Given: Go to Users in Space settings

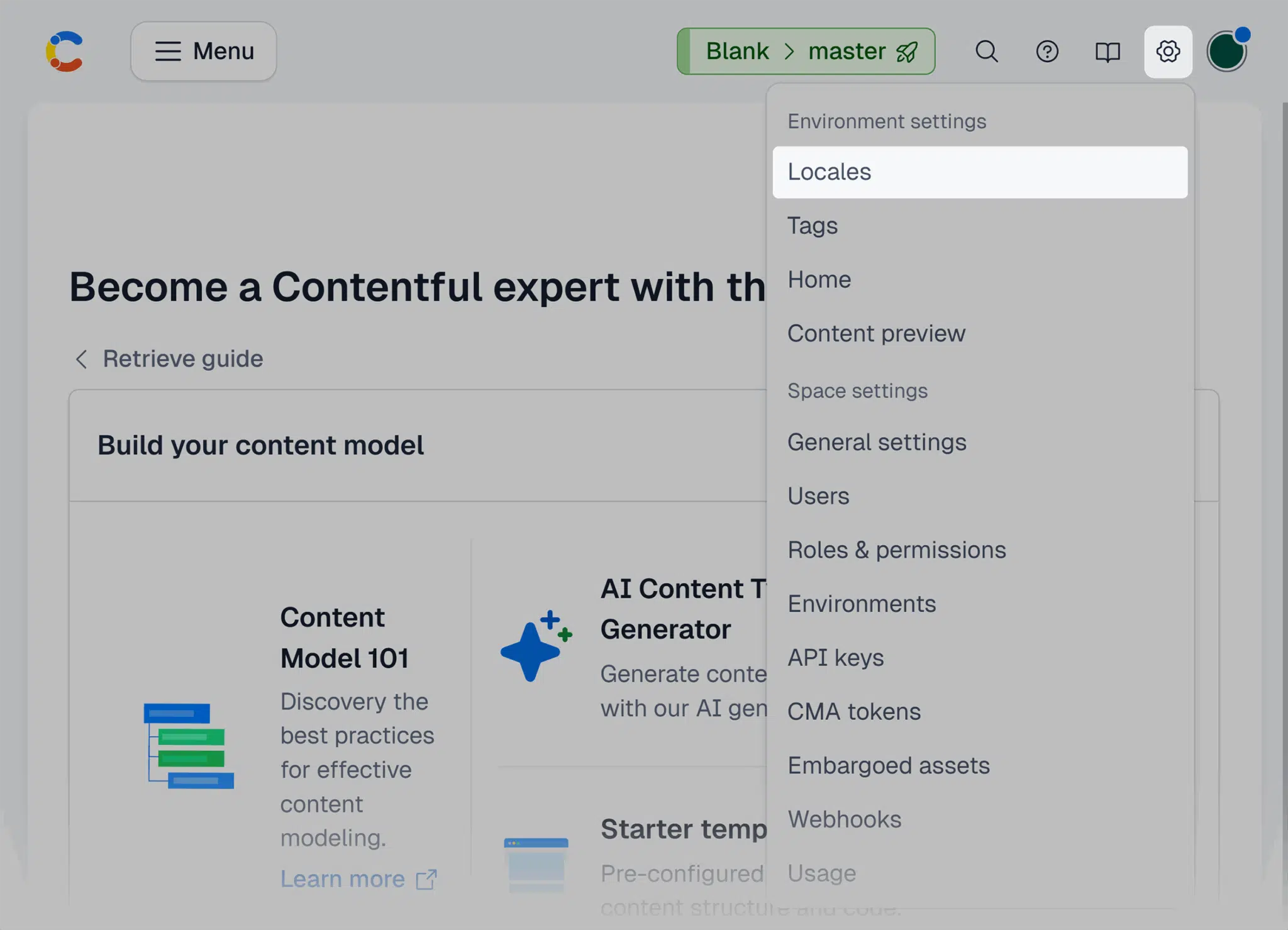Looking at the screenshot, I should click(980, 496).
